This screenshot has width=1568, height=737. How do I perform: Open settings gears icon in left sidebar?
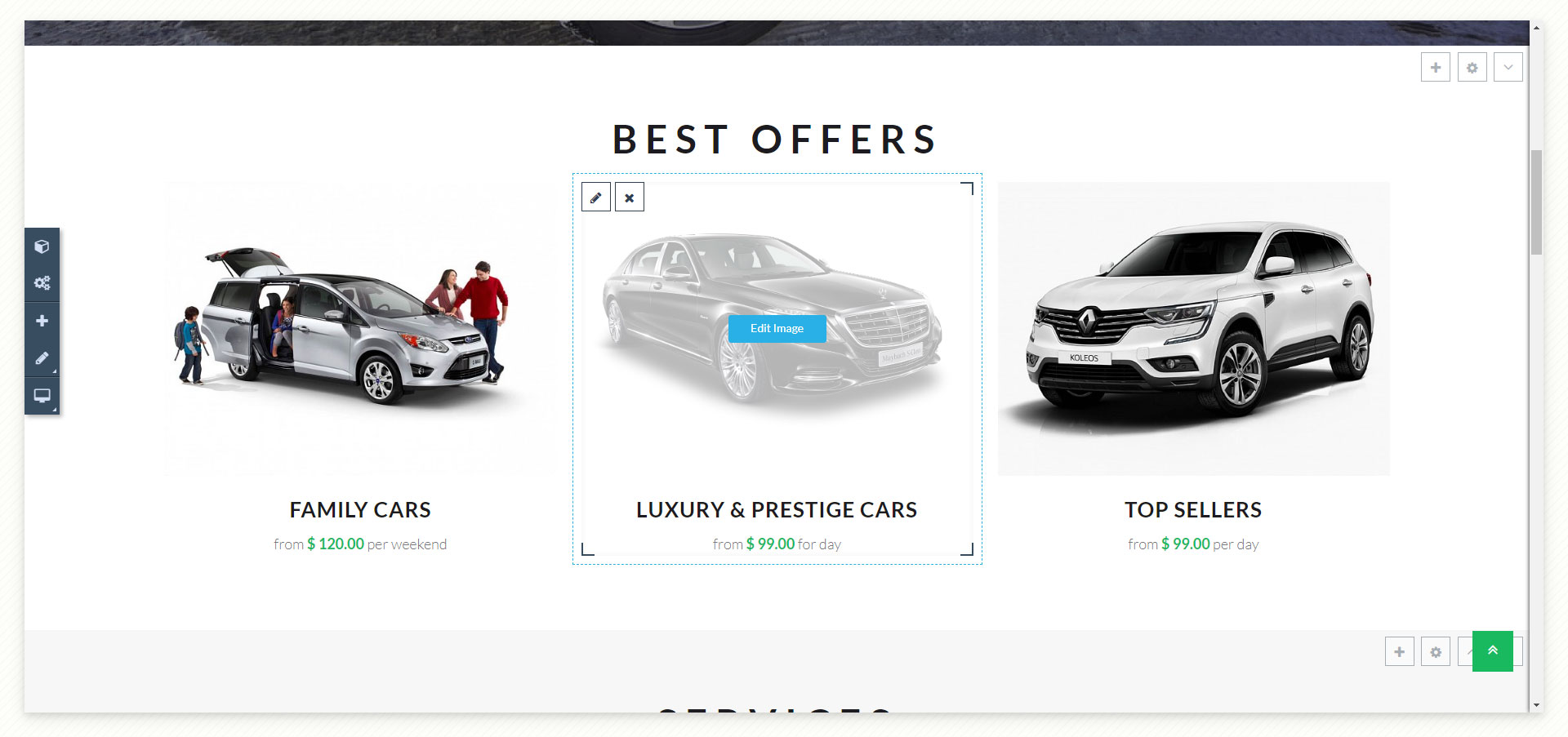point(42,283)
